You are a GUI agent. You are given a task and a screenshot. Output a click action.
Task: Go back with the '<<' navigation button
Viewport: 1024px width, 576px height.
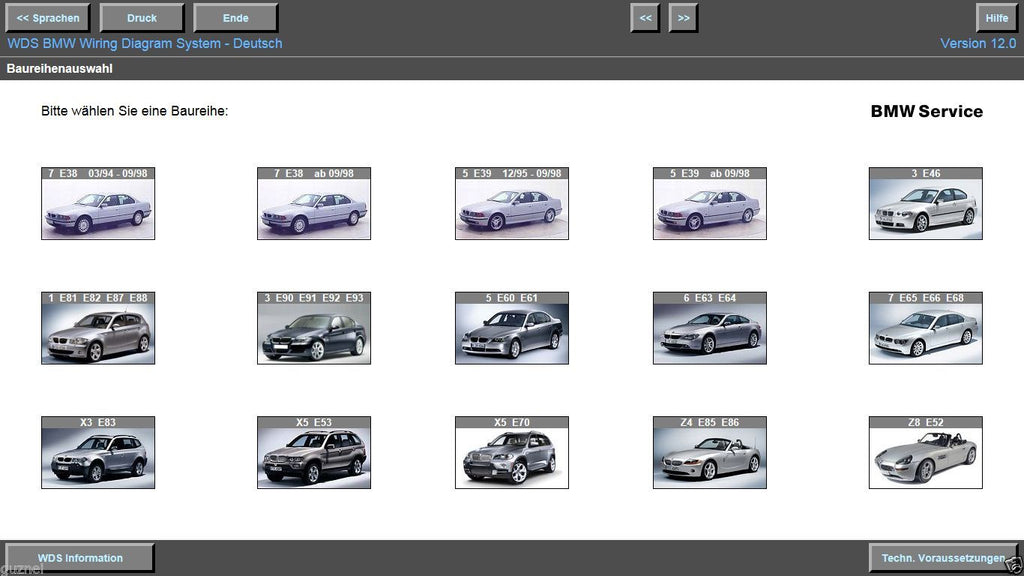645,18
